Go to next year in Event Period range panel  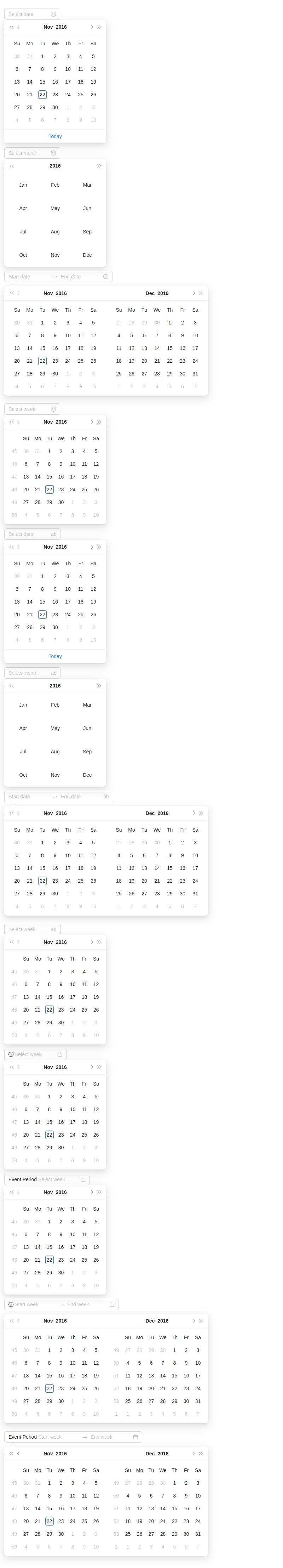click(x=201, y=1453)
